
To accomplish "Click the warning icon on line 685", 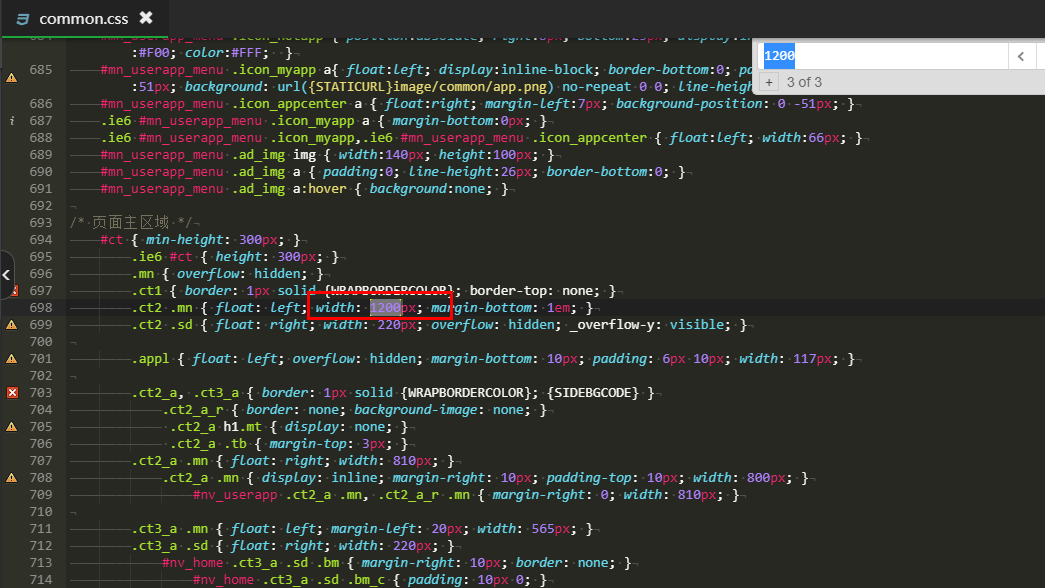I will [12, 78].
